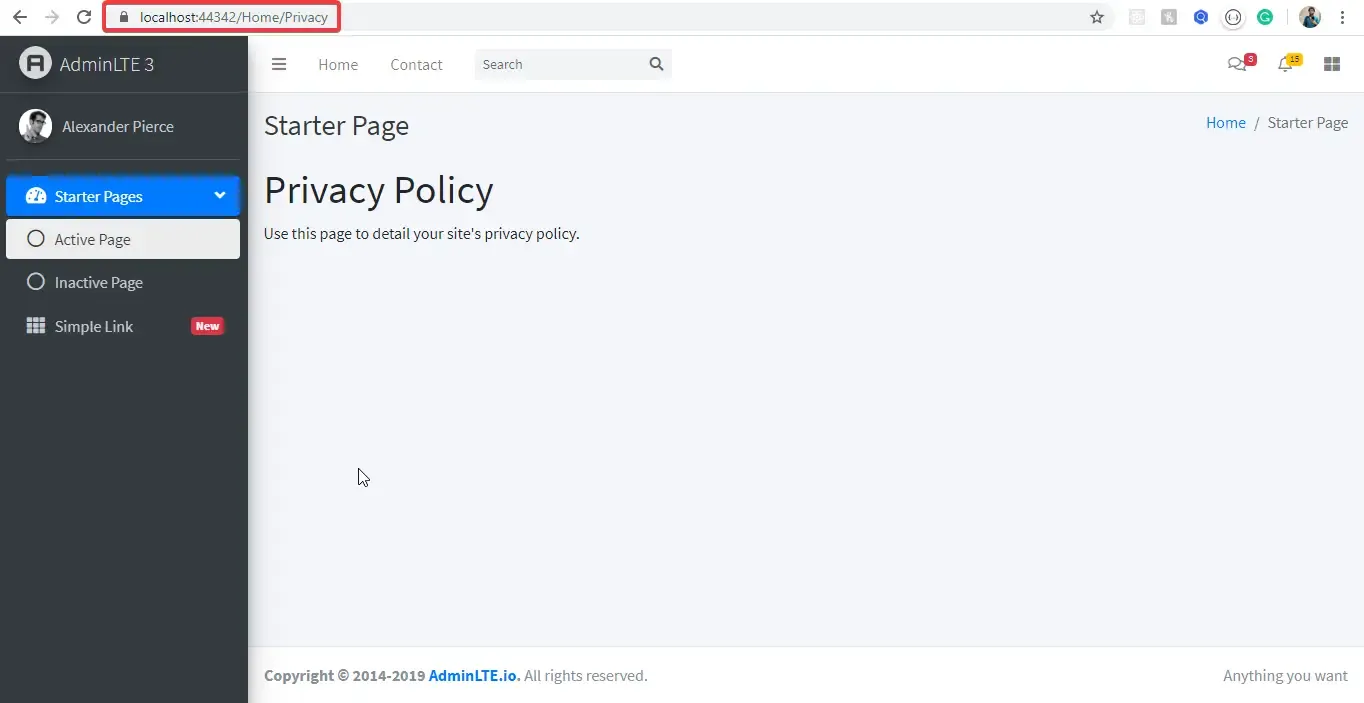Open the messages icon with red badge
Viewport: 1364px width, 703px height.
[x=1237, y=63]
